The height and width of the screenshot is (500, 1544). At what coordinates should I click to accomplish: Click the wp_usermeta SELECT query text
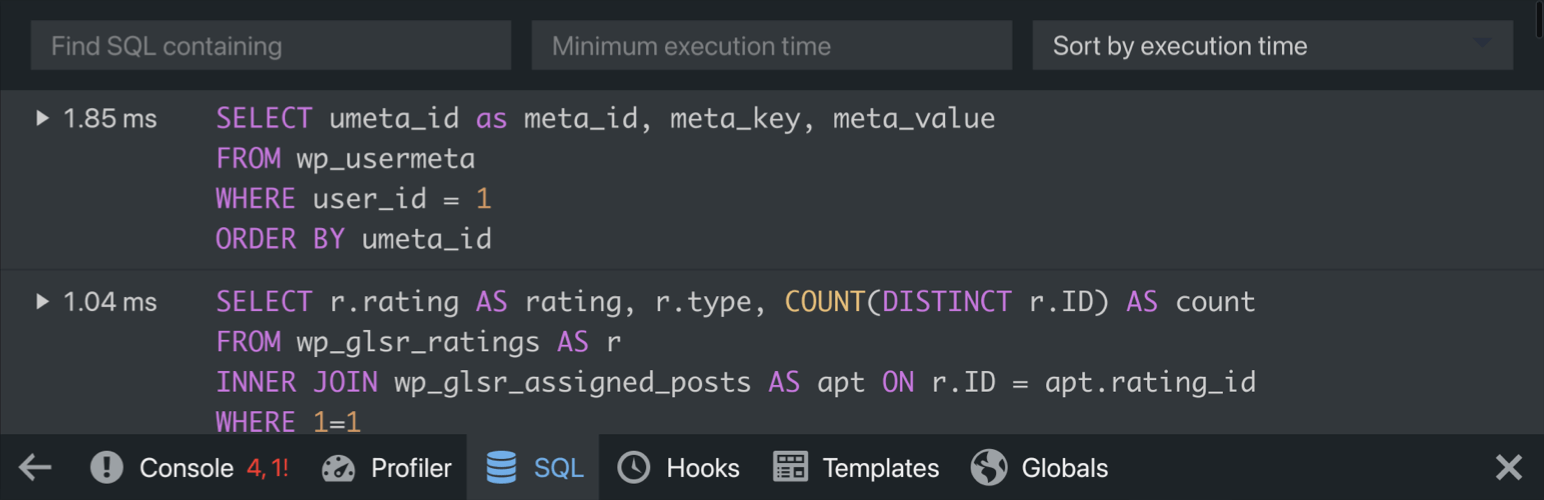tap(605, 178)
